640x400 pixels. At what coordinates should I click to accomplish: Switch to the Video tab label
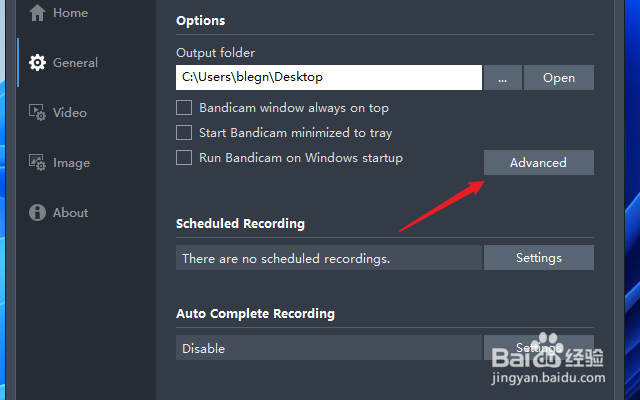[x=70, y=113]
